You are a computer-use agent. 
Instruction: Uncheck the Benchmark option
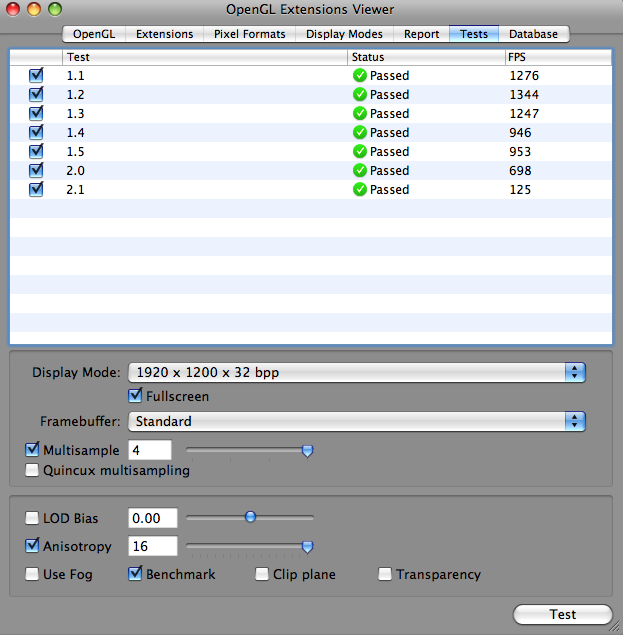(x=135, y=573)
